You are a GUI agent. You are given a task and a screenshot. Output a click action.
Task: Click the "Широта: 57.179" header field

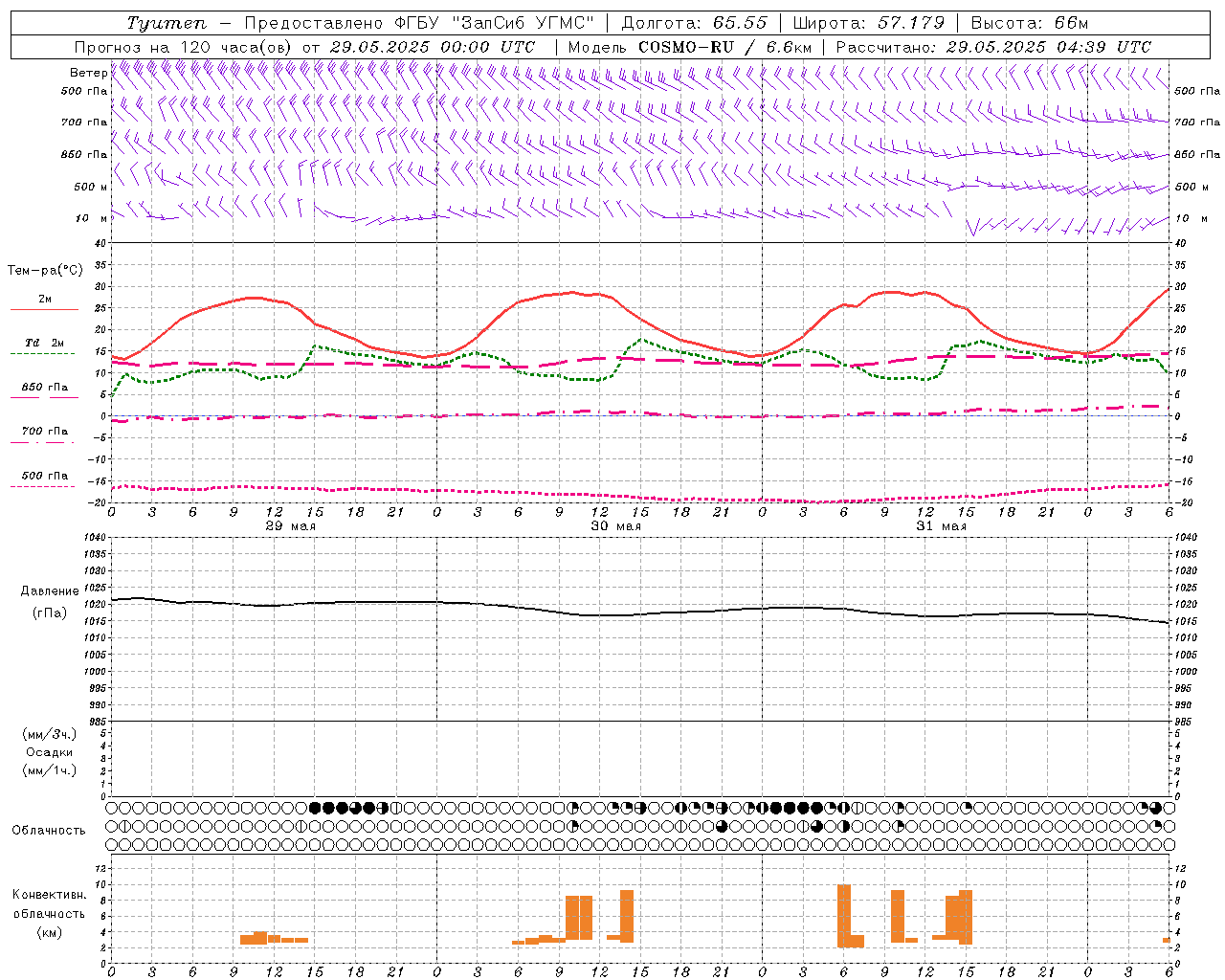(x=868, y=23)
